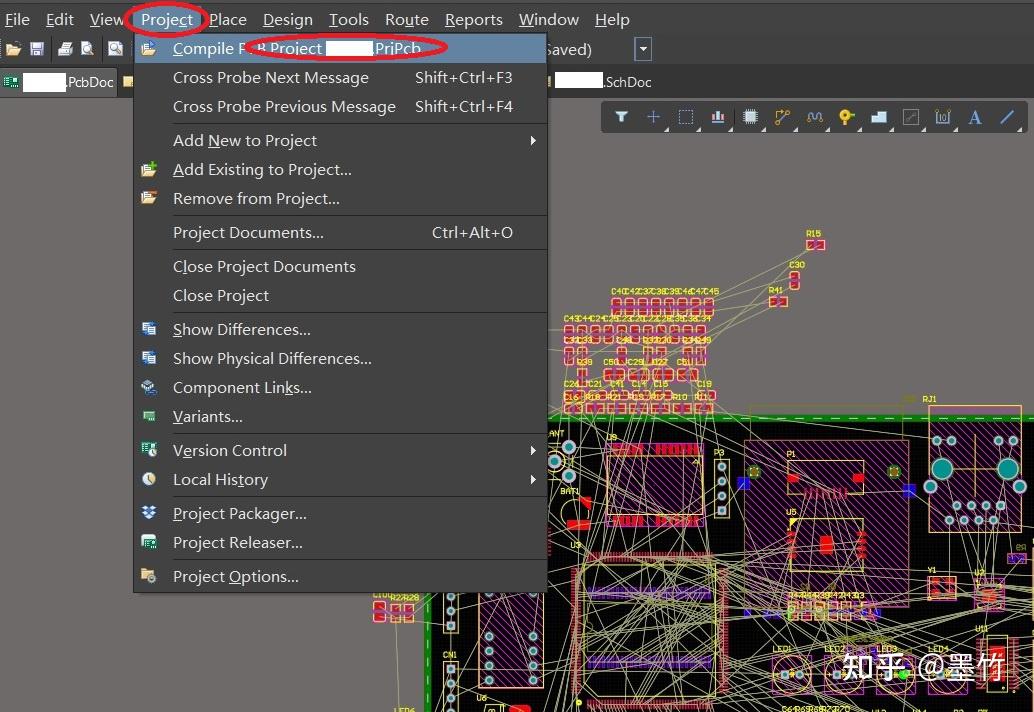Click the save floppy disk icon

(x=37, y=49)
